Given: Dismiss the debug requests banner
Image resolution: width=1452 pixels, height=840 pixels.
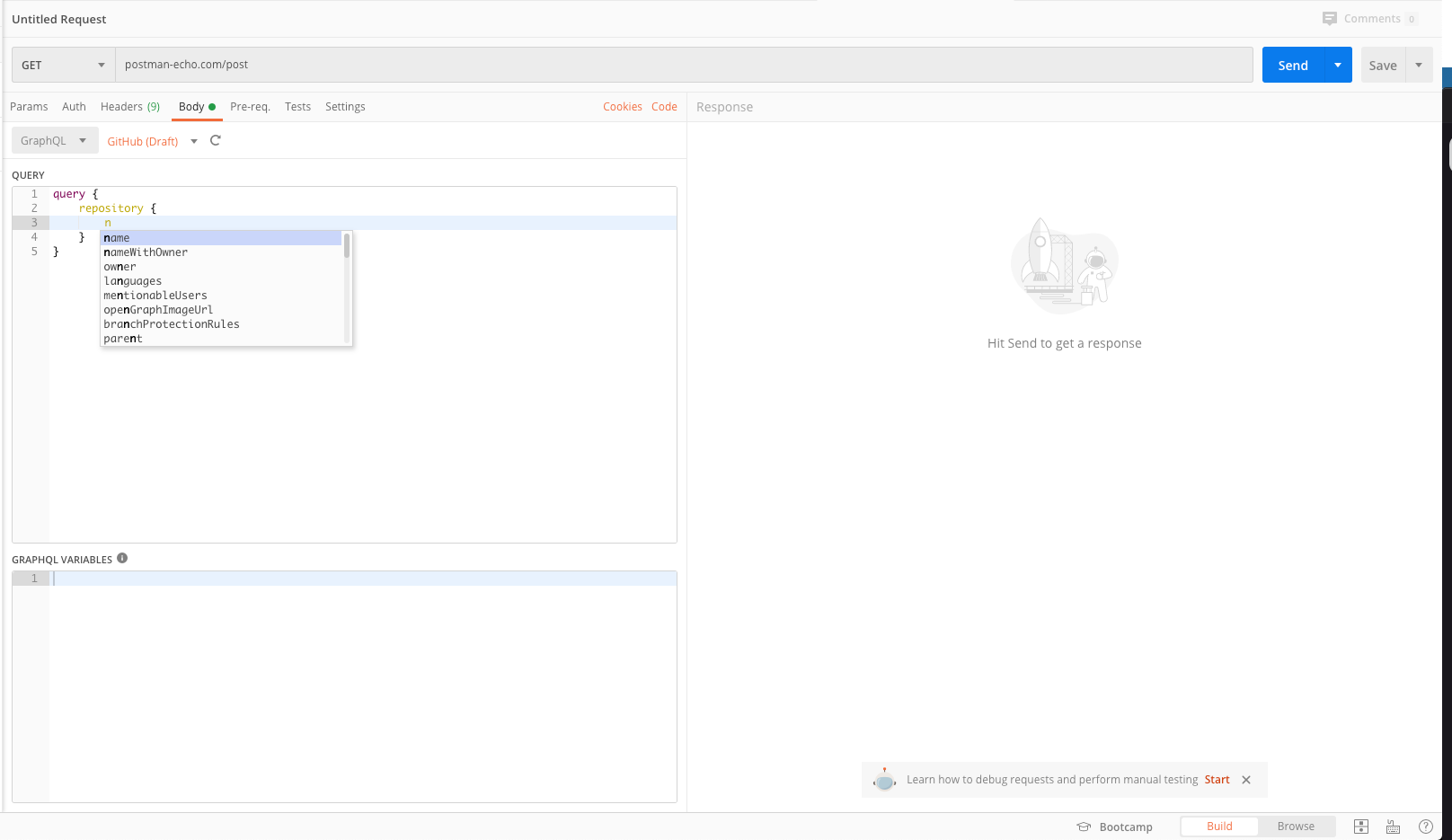Looking at the screenshot, I should pos(1245,779).
